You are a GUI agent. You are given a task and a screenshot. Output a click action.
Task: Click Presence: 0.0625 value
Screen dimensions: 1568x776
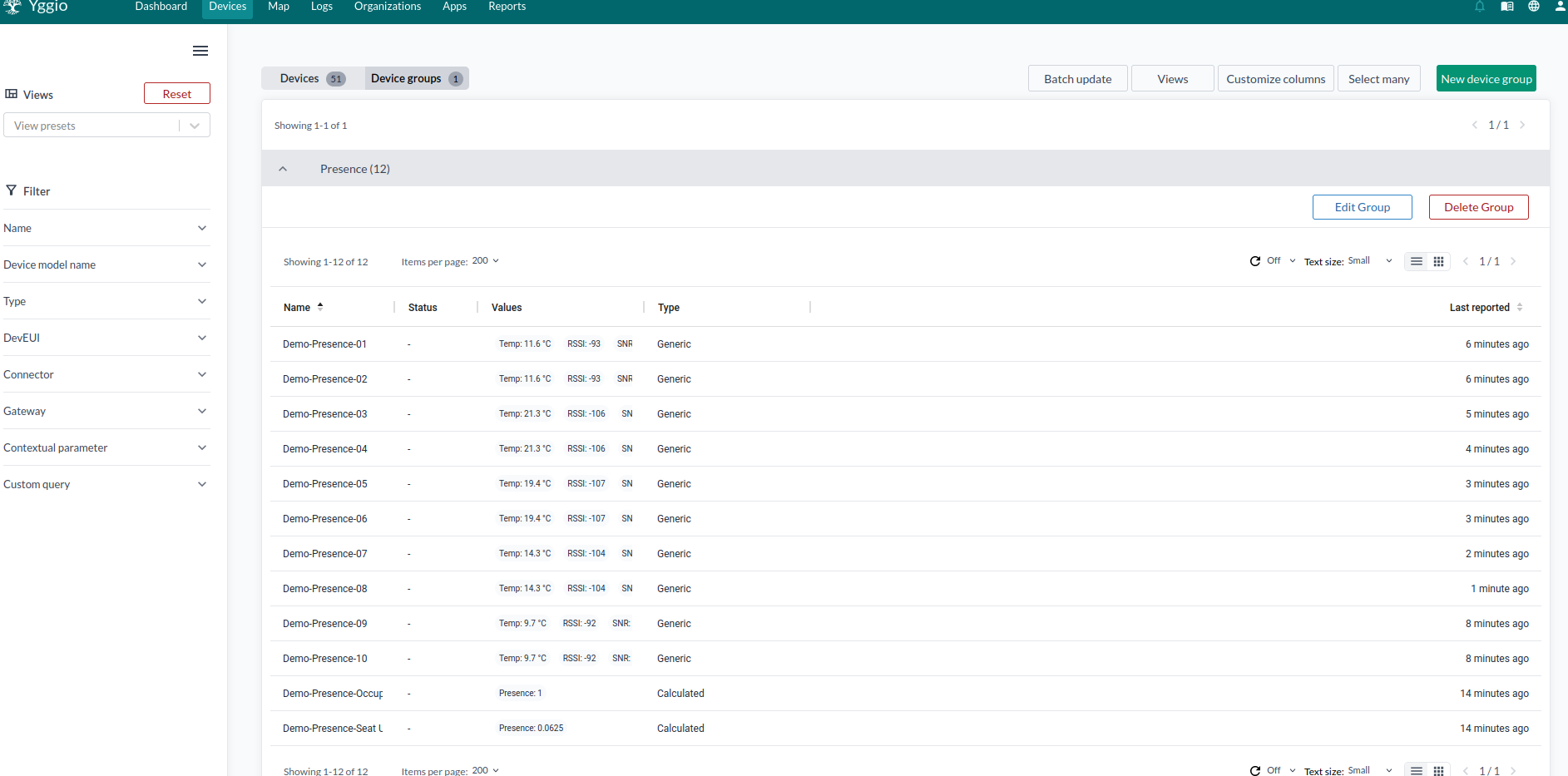[532, 729]
